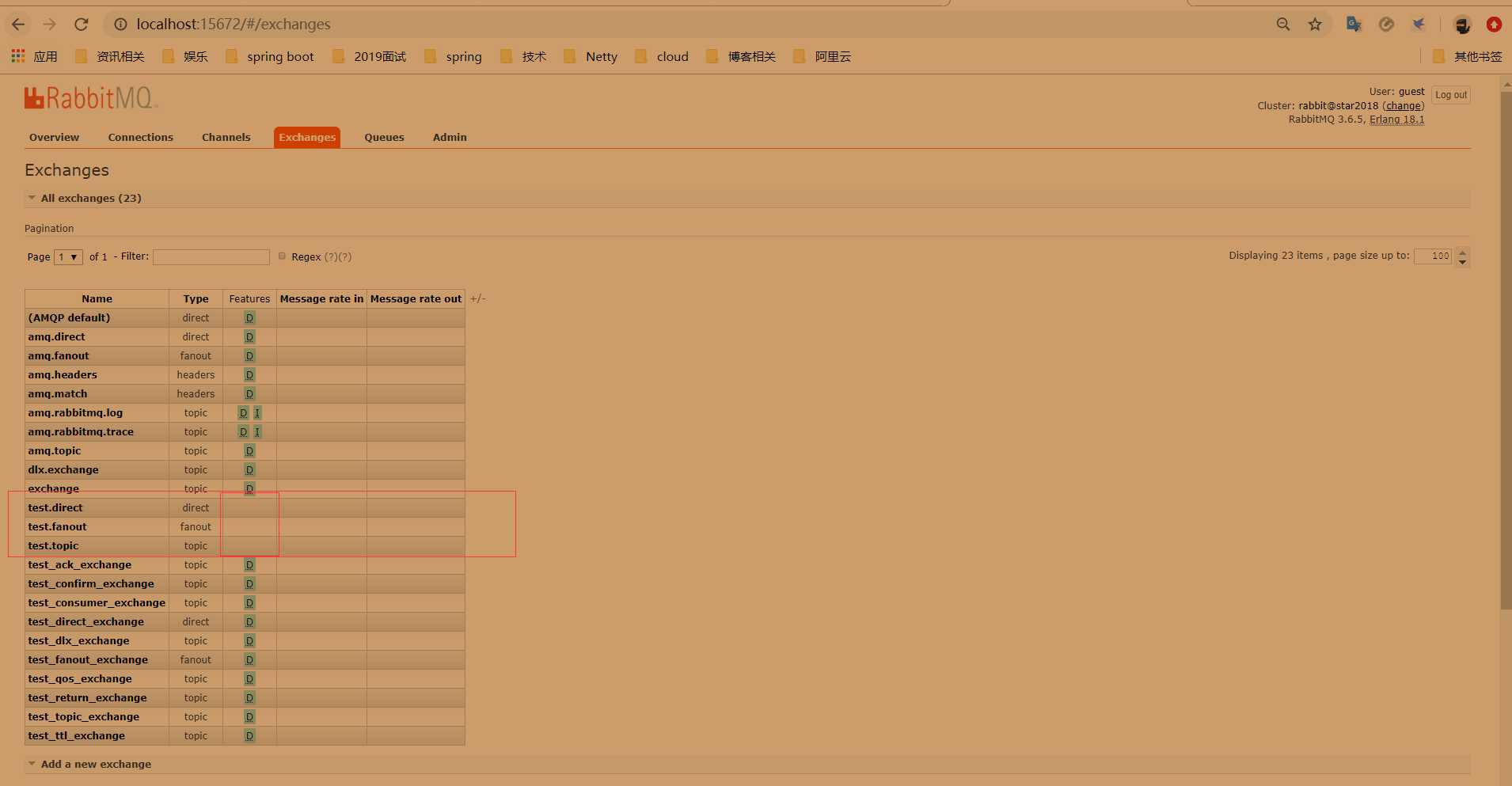Screen dimensions: 1512x786
Task: Click the page size input field
Action: 1433,256
